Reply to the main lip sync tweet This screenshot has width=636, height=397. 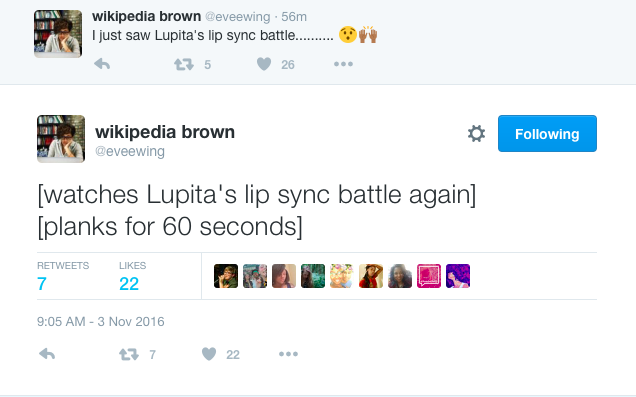click(47, 354)
